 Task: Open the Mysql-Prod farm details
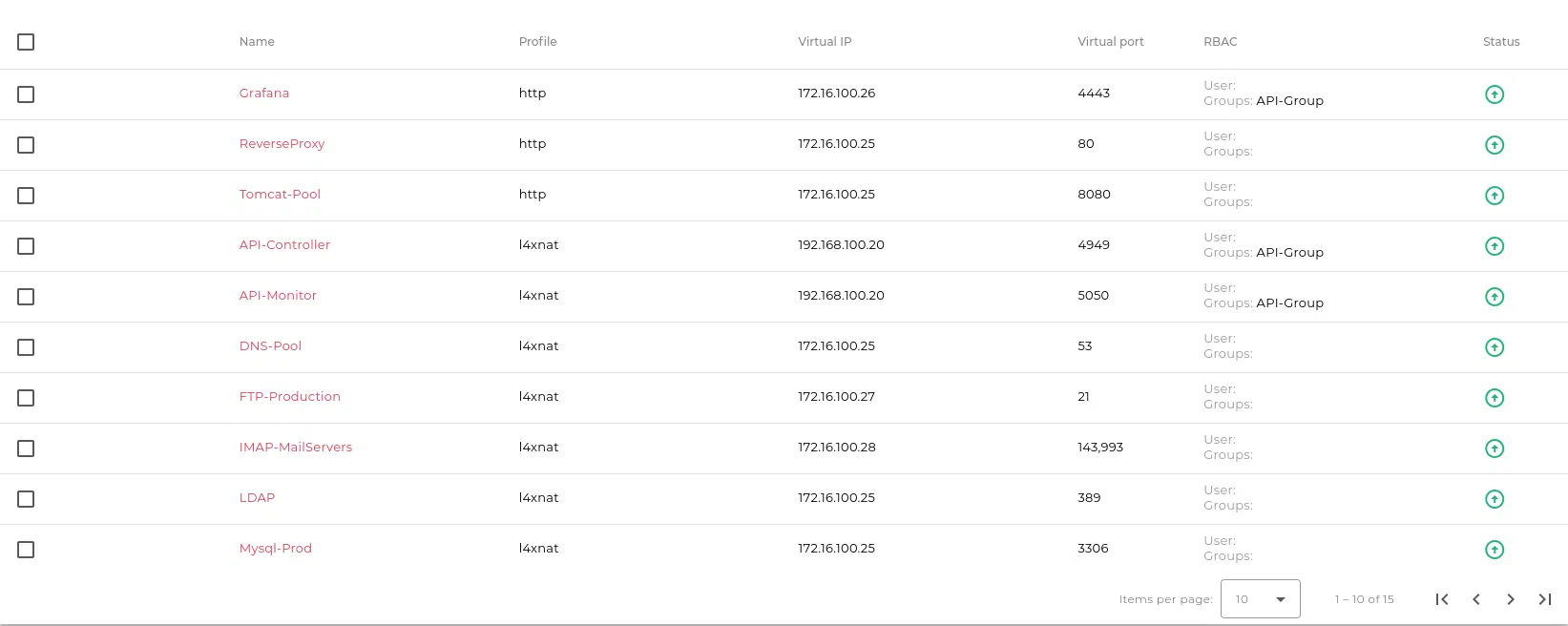(x=276, y=548)
